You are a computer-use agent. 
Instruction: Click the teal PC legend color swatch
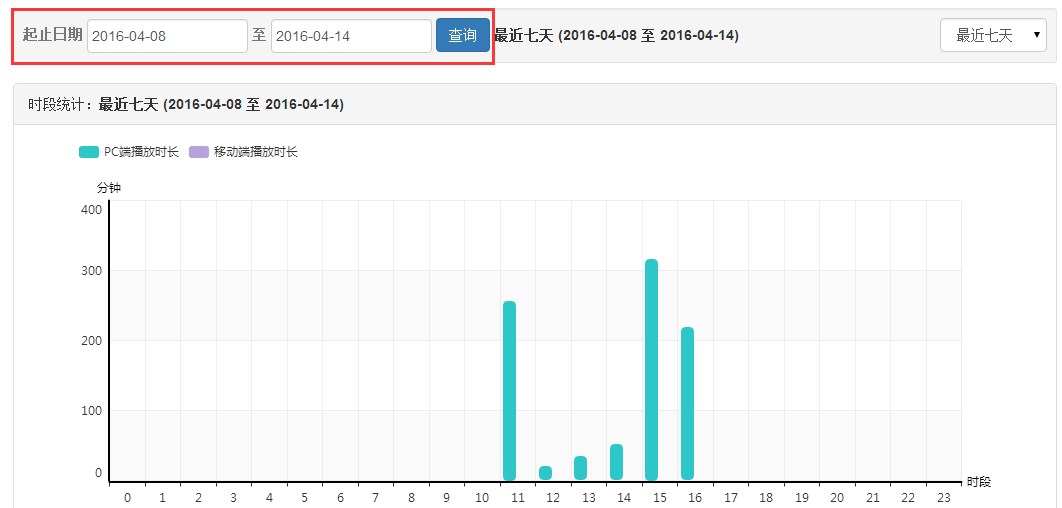point(89,152)
